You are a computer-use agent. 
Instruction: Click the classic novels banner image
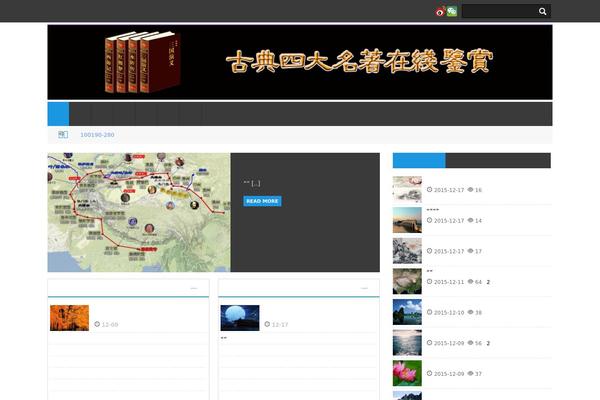click(x=300, y=62)
